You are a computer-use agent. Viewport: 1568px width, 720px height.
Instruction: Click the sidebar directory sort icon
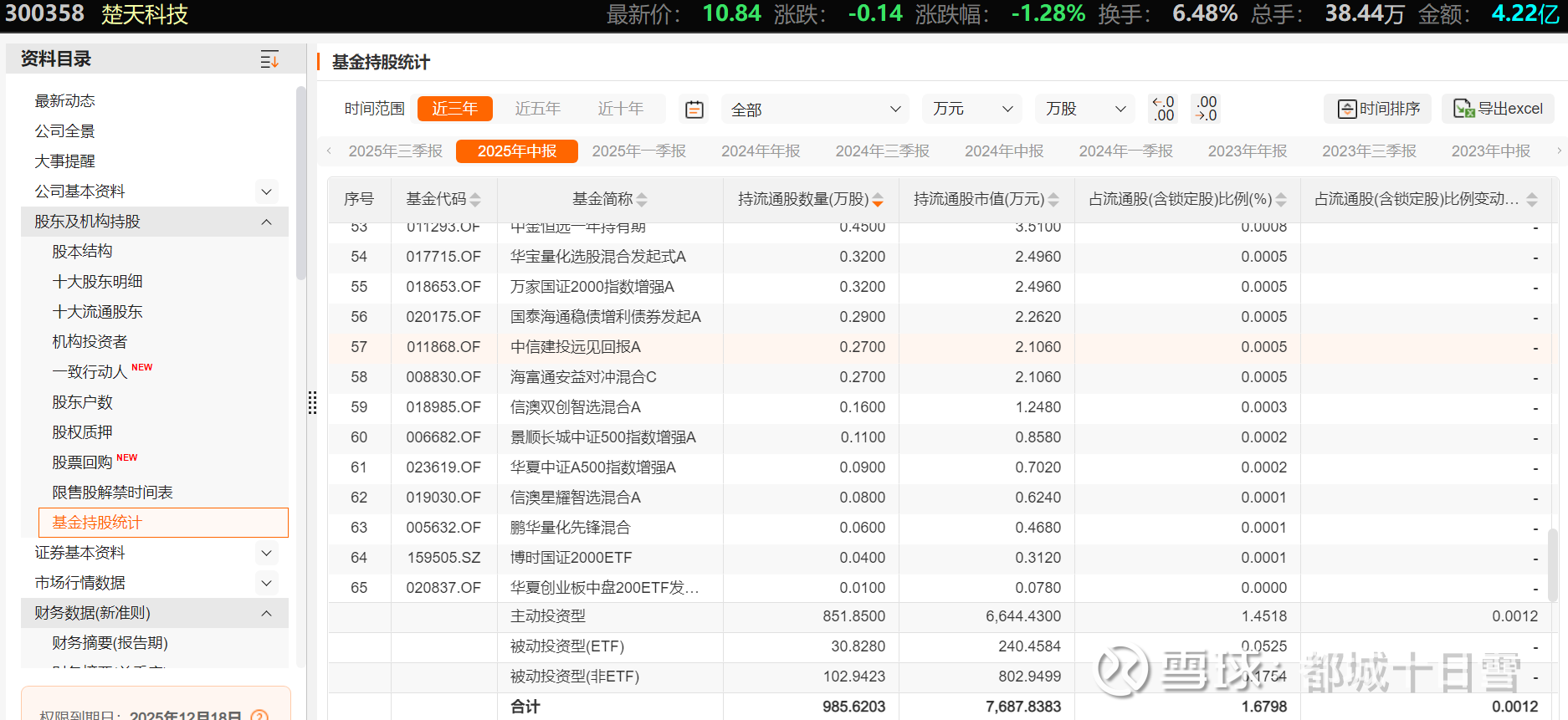click(269, 59)
